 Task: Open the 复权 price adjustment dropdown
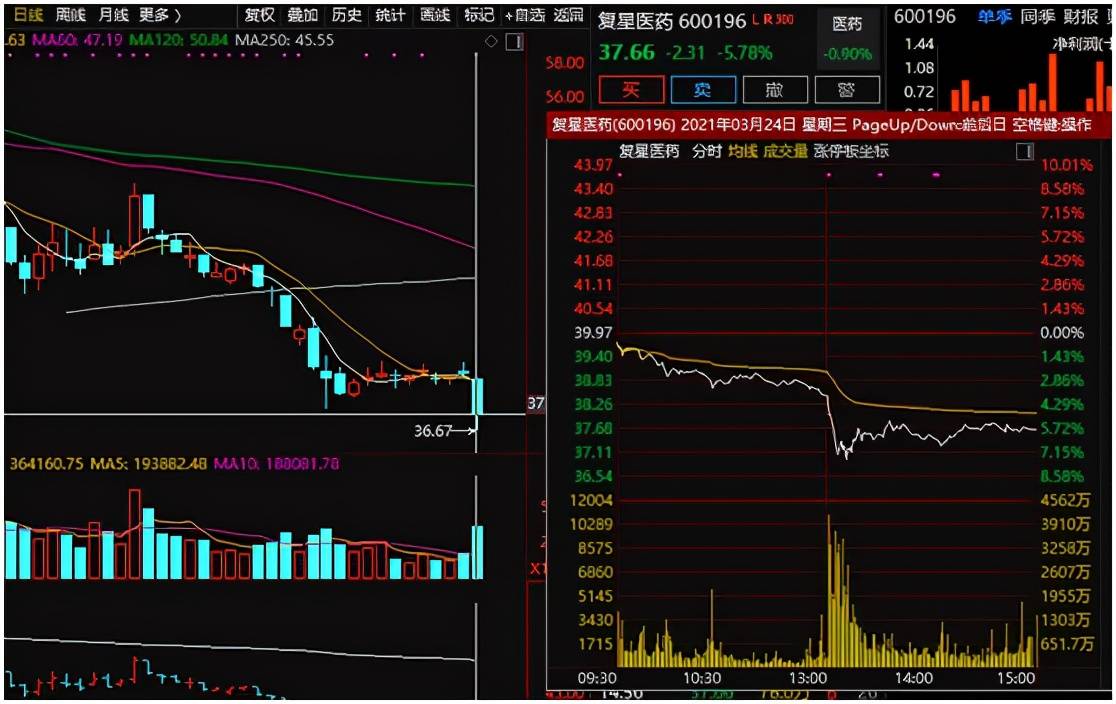(259, 15)
